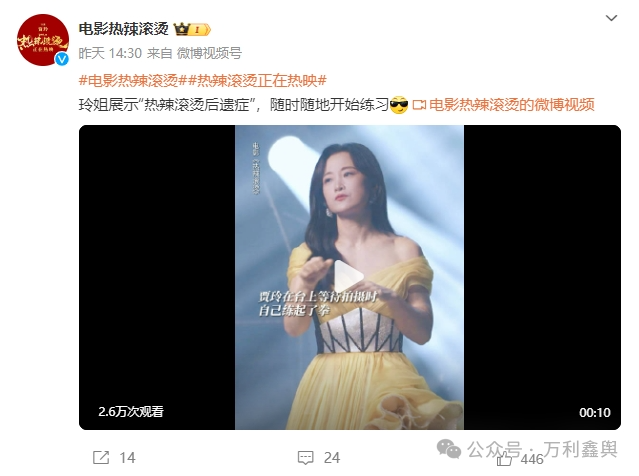
Task: Open the 电影热辣滚烫 account name
Action: pyautogui.click(x=123, y=29)
